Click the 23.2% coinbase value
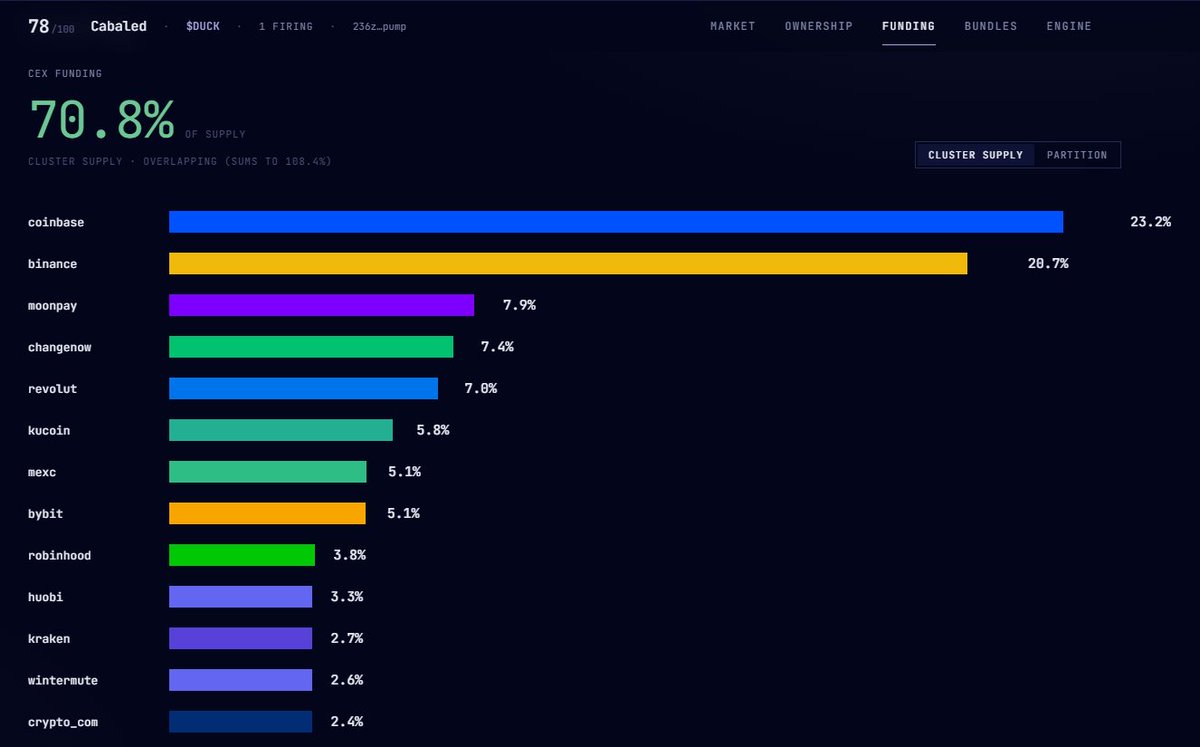The image size is (1200, 747). (1150, 222)
